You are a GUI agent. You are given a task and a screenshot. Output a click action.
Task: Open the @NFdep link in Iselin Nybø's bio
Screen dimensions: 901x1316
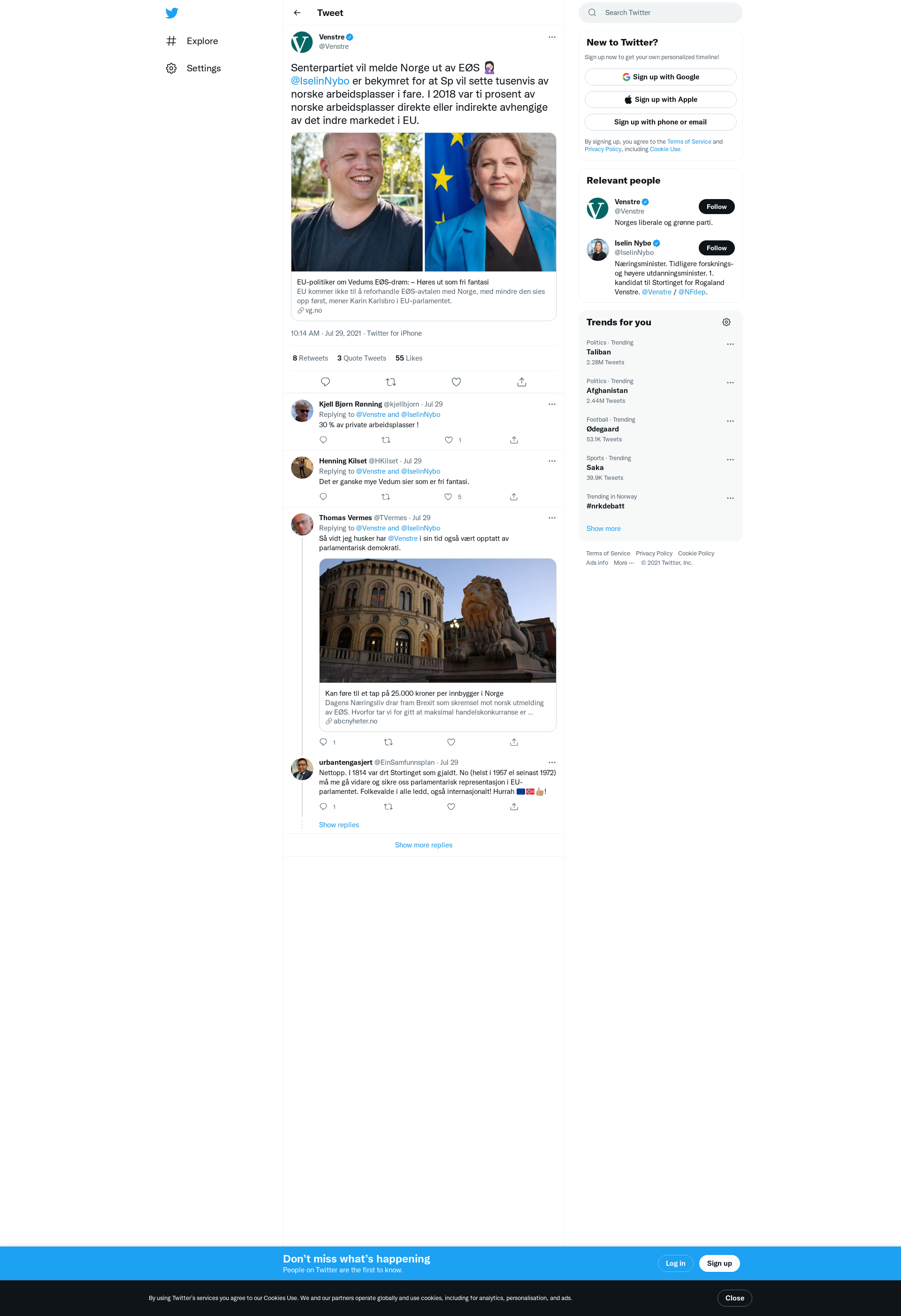pyautogui.click(x=692, y=292)
